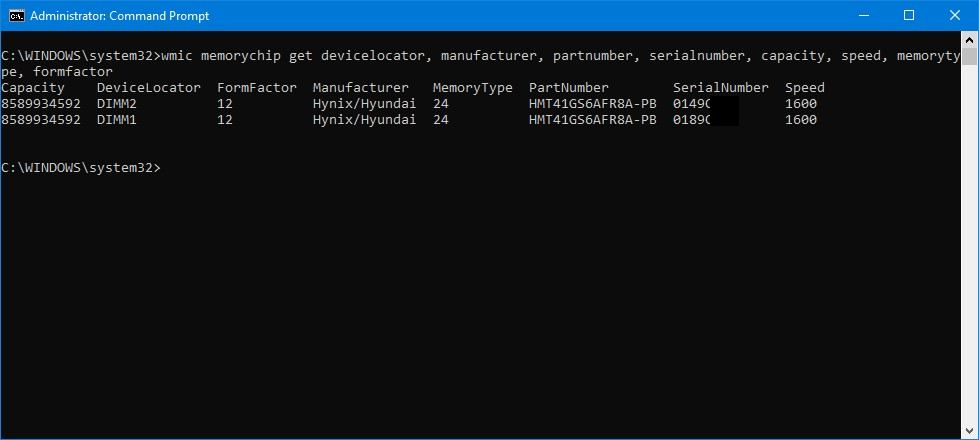
Task: Click the Capacity column header
Action: tap(33, 88)
